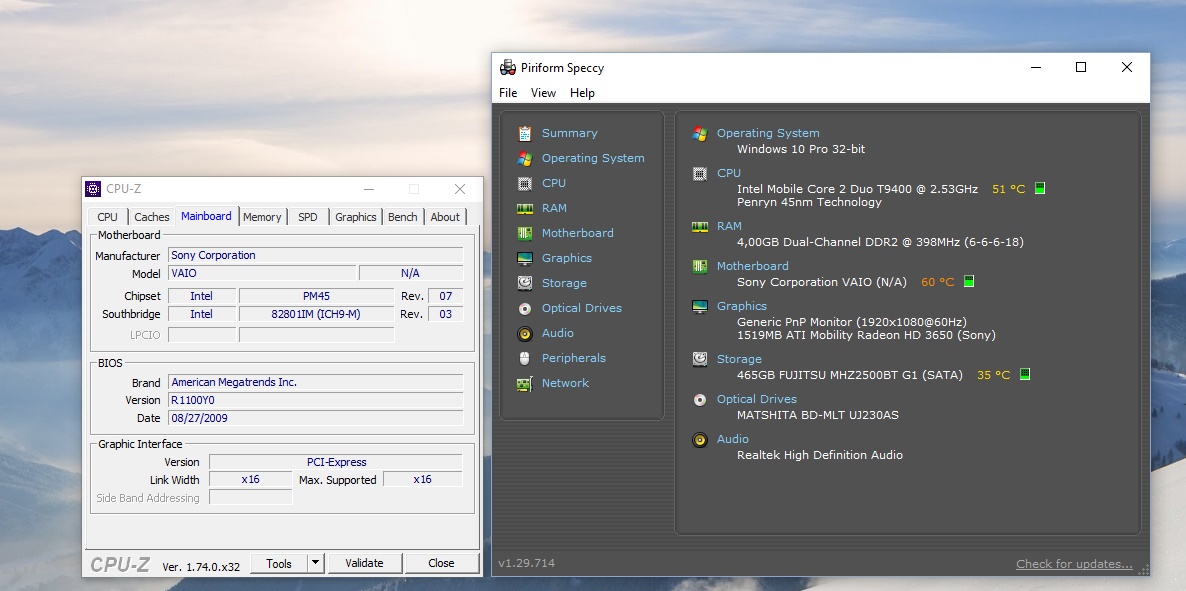Click the Optical Drives disc icon in summary panel
1186x591 pixels.
tap(700, 400)
